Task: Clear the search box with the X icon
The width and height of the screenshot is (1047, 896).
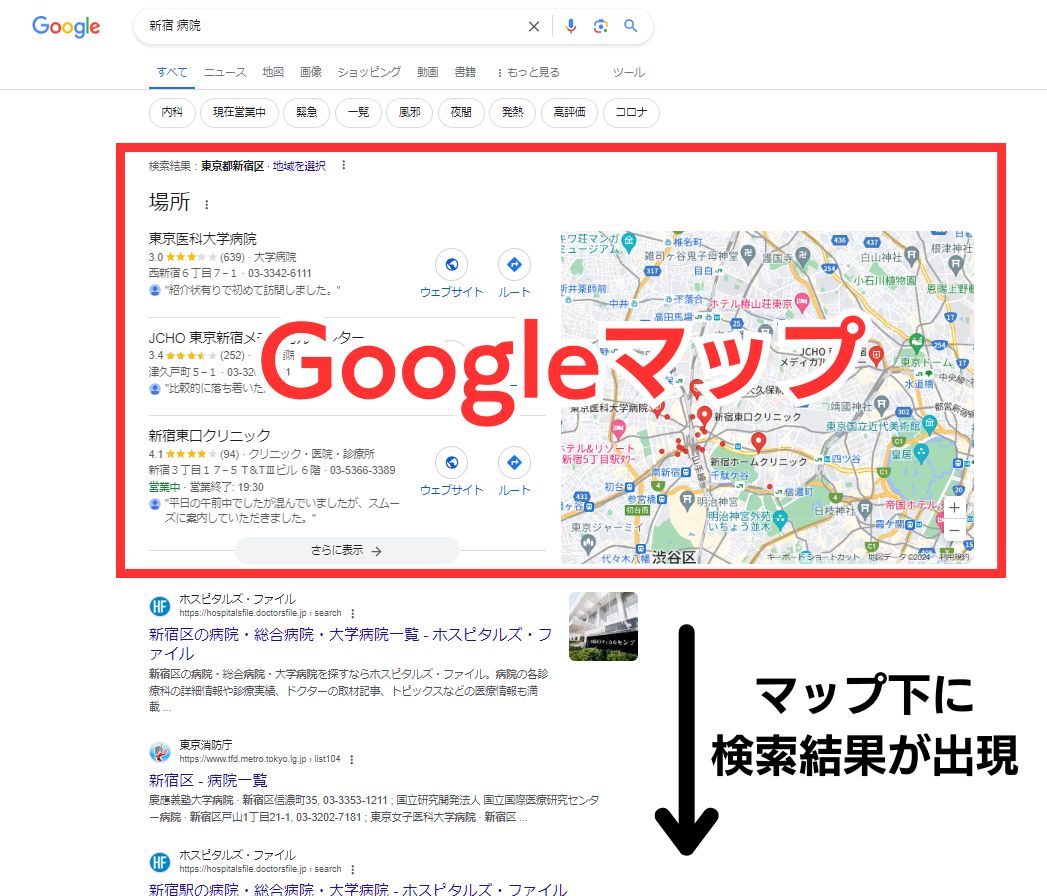Action: 534,26
